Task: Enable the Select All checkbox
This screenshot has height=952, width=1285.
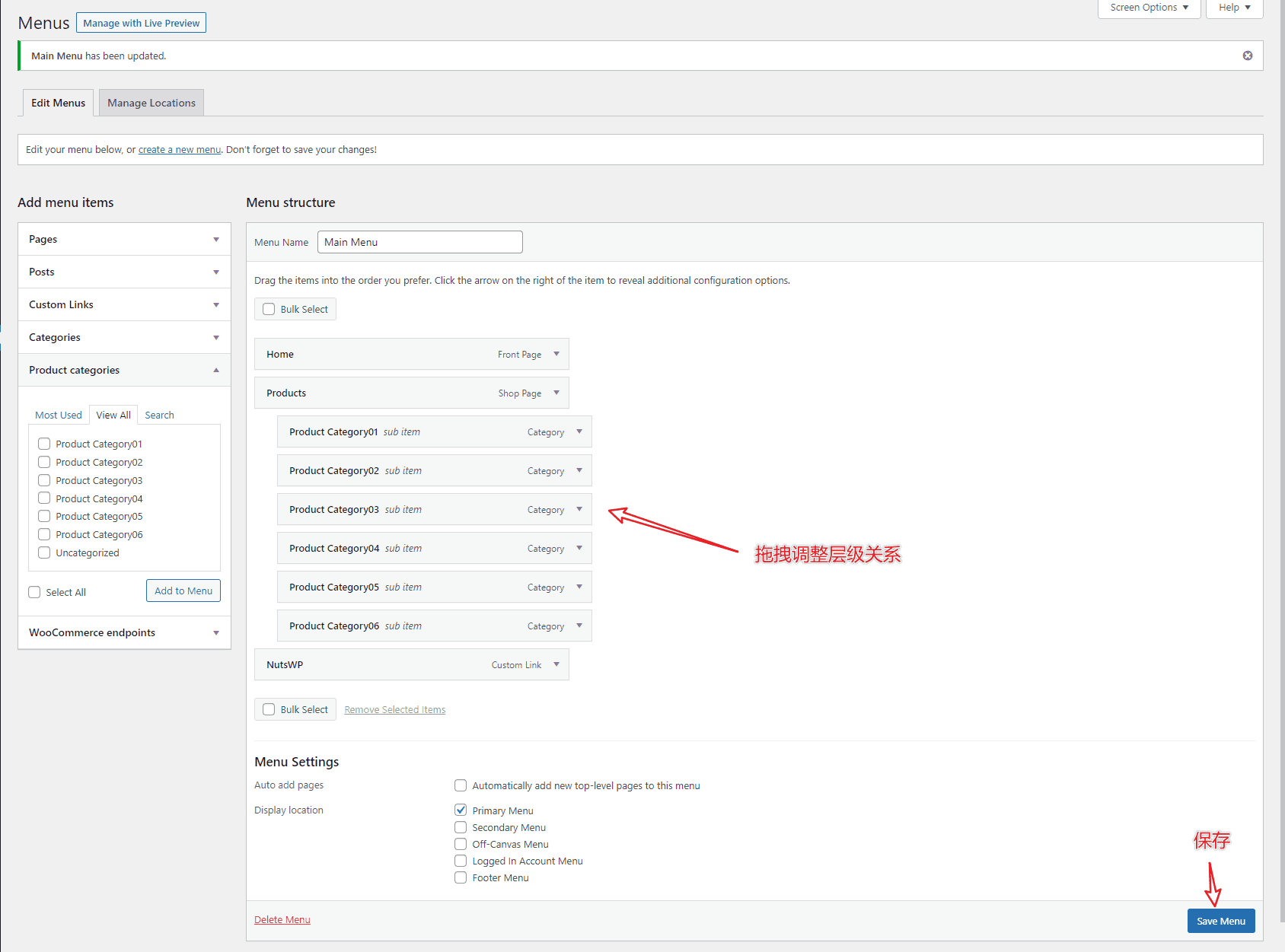Action: pos(34,591)
